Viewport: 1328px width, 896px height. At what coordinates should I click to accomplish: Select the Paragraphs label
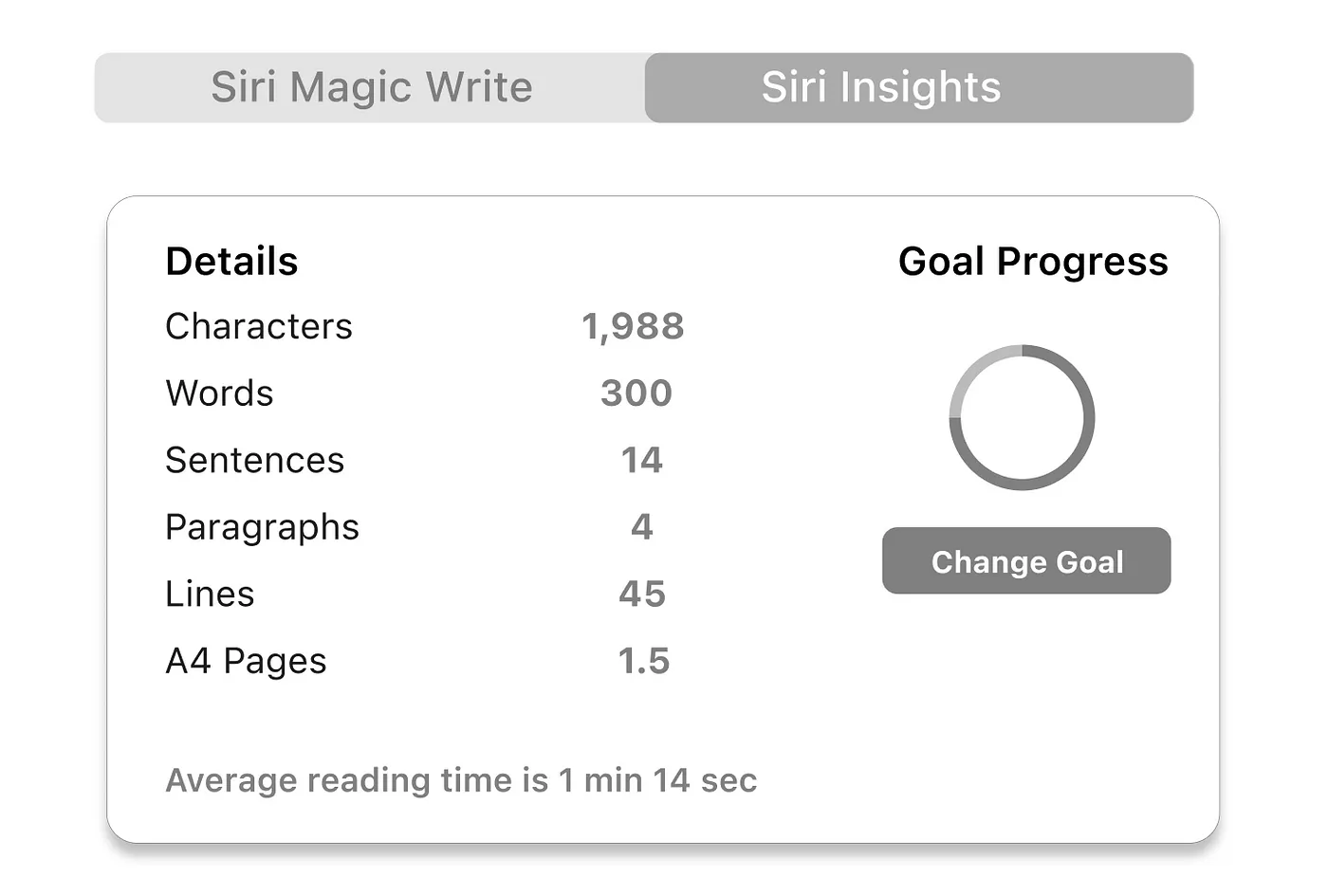pyautogui.click(x=262, y=528)
